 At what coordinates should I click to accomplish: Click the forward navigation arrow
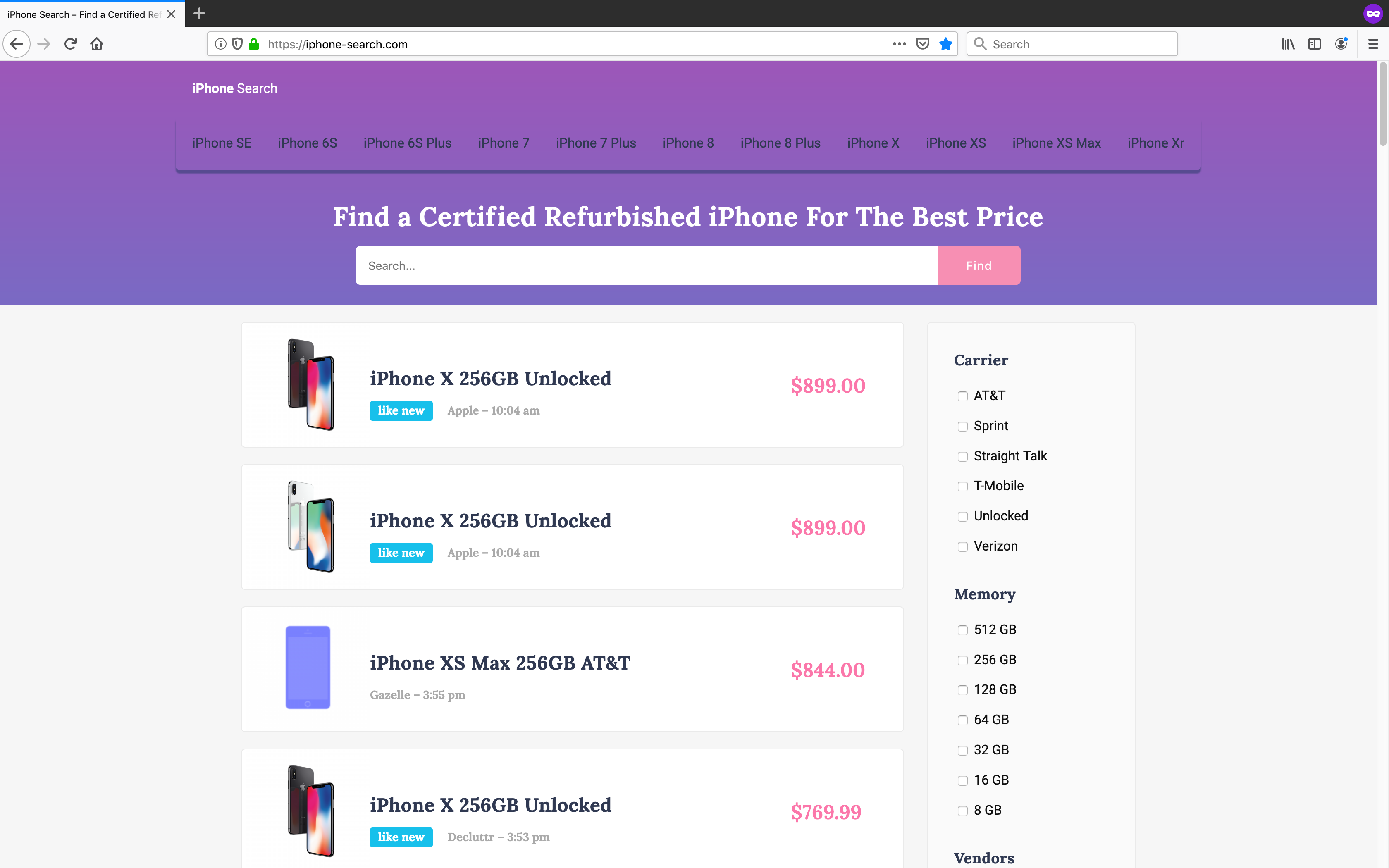tap(44, 44)
